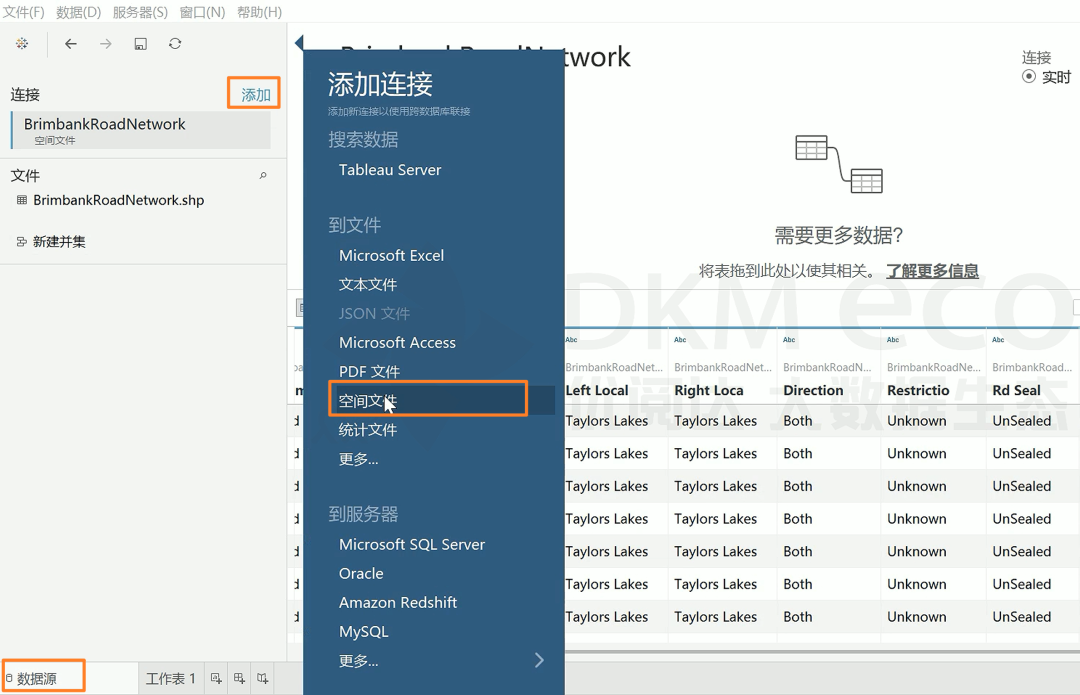Select the 实时 live connection radio button
The height and width of the screenshot is (695, 1080).
[x=1029, y=77]
